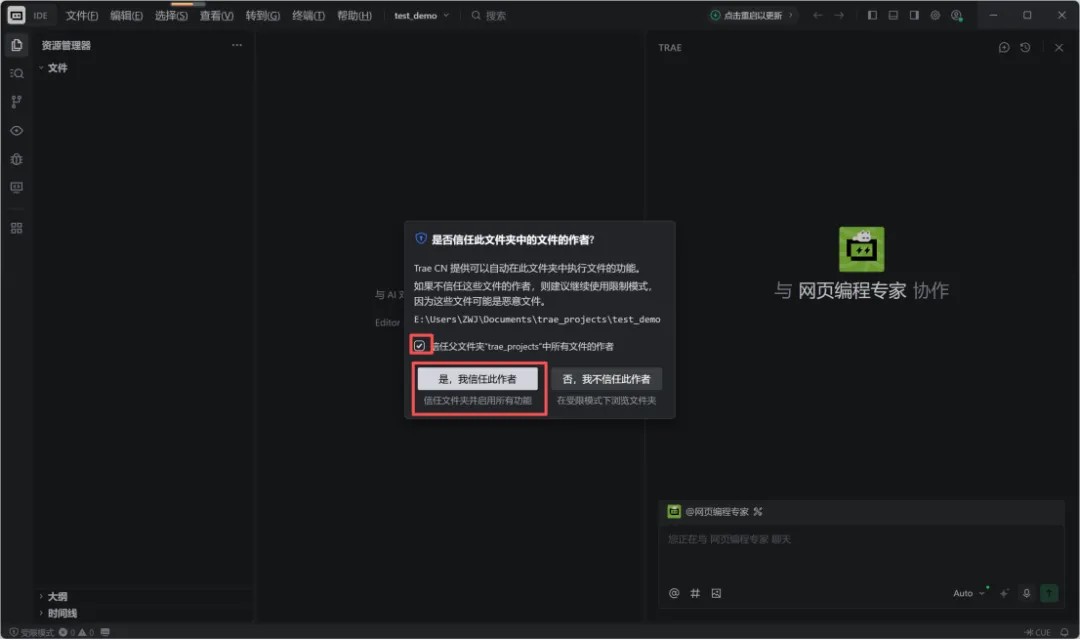1080x640 pixels.
Task: Go back with the left arrow icon
Action: pyautogui.click(x=818, y=15)
